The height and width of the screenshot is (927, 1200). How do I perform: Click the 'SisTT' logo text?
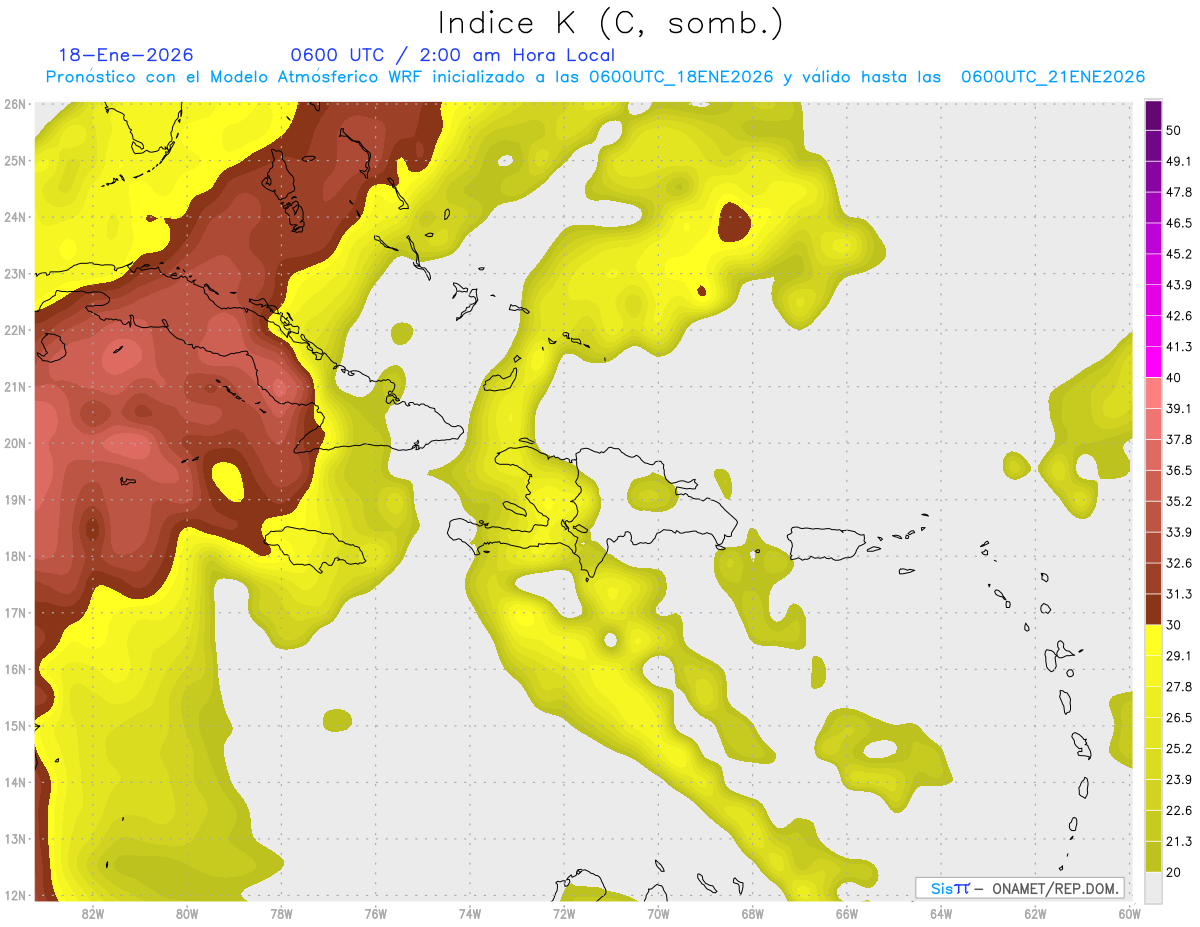(950, 888)
